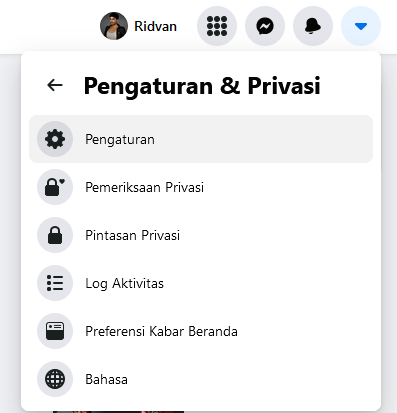Image resolution: width=397 pixels, height=413 pixels.
Task: Open the notifications bell
Action: [313, 26]
